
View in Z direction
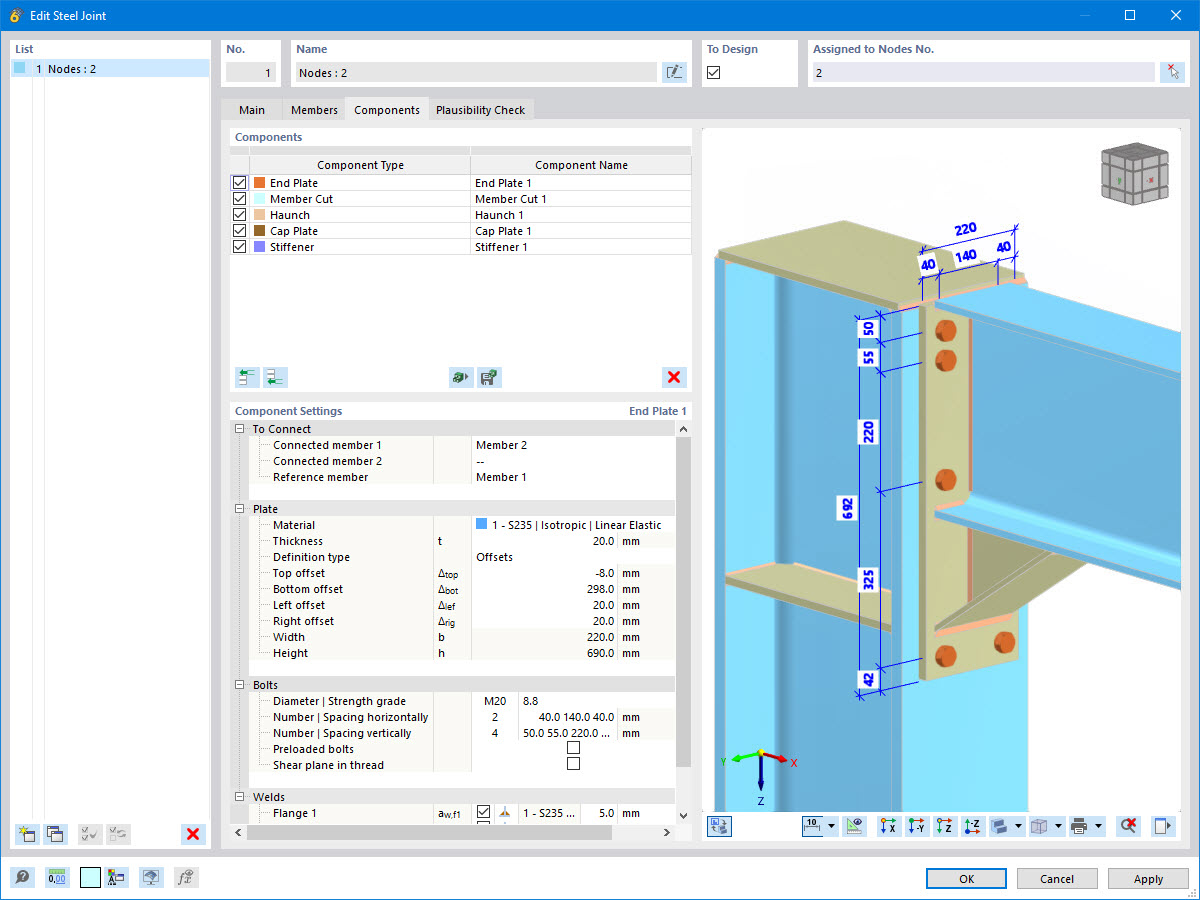click(x=945, y=826)
